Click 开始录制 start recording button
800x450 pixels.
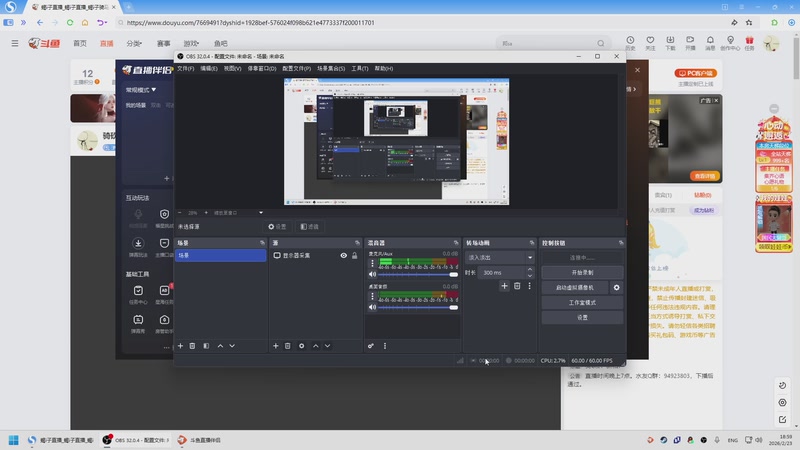tap(582, 272)
